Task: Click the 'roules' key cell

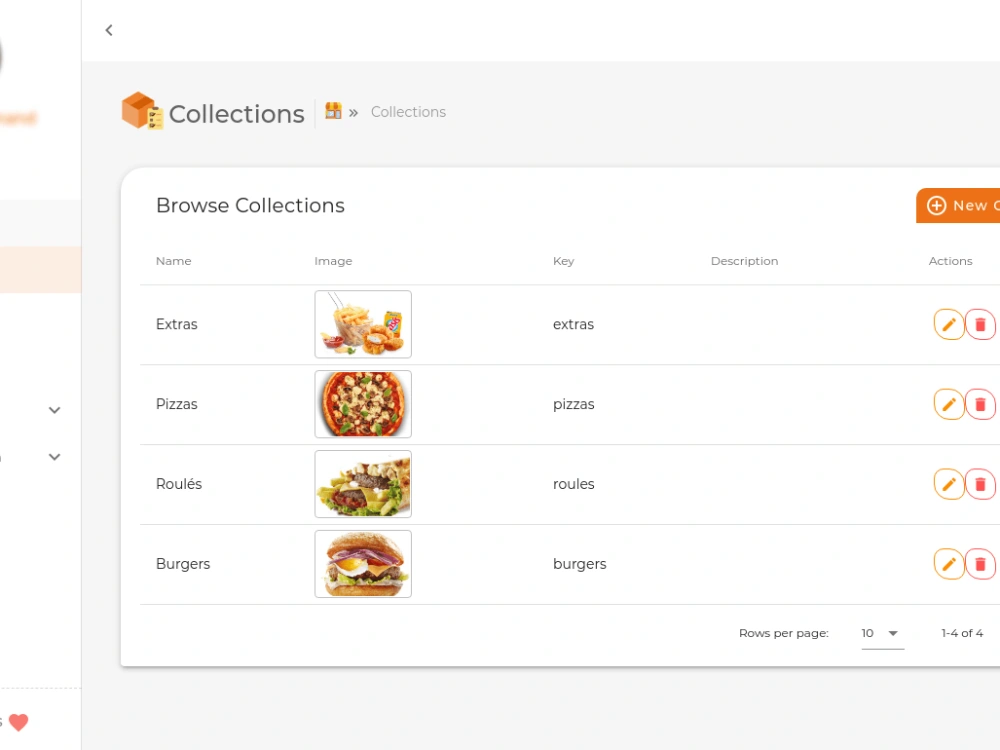Action: coord(573,484)
